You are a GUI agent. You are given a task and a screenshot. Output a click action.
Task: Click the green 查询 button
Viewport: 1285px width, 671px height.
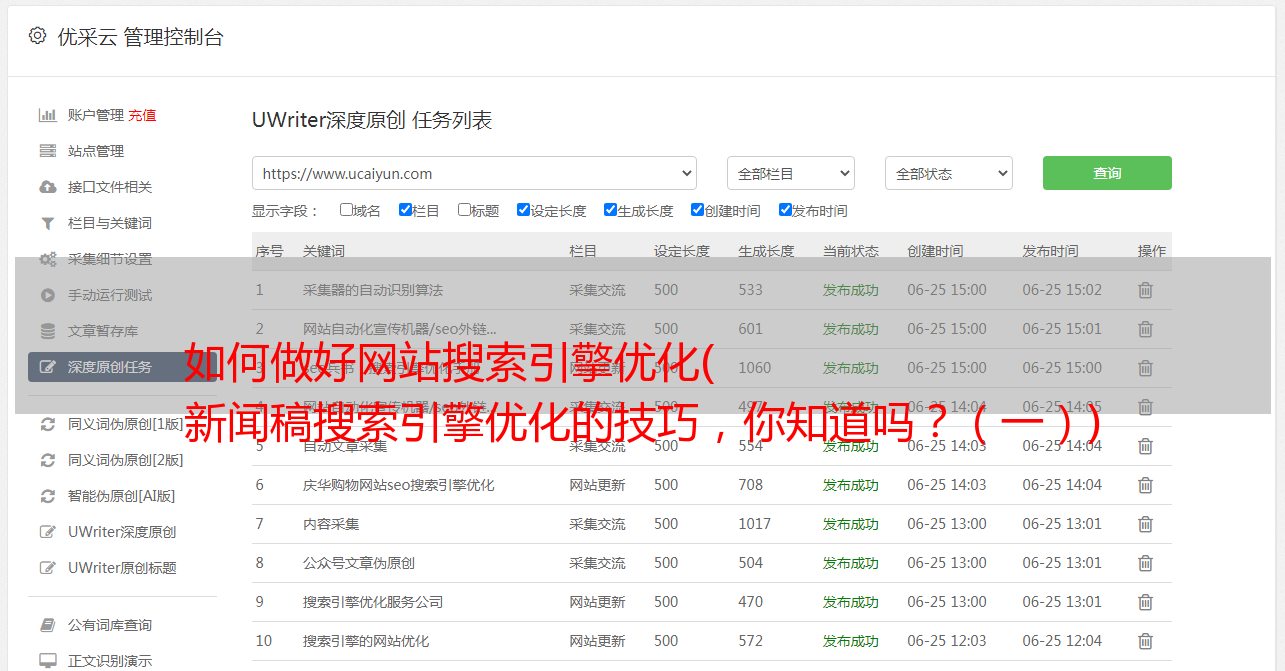tap(1107, 173)
